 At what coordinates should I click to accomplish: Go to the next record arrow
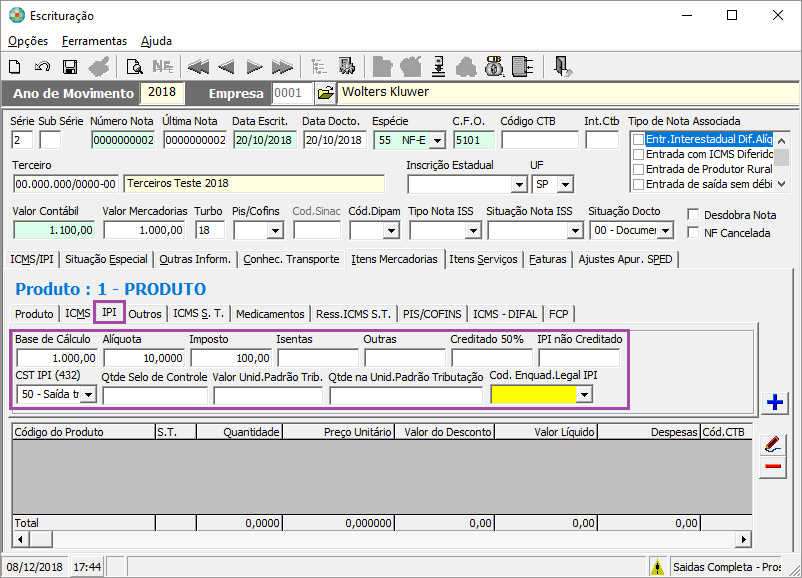click(254, 67)
